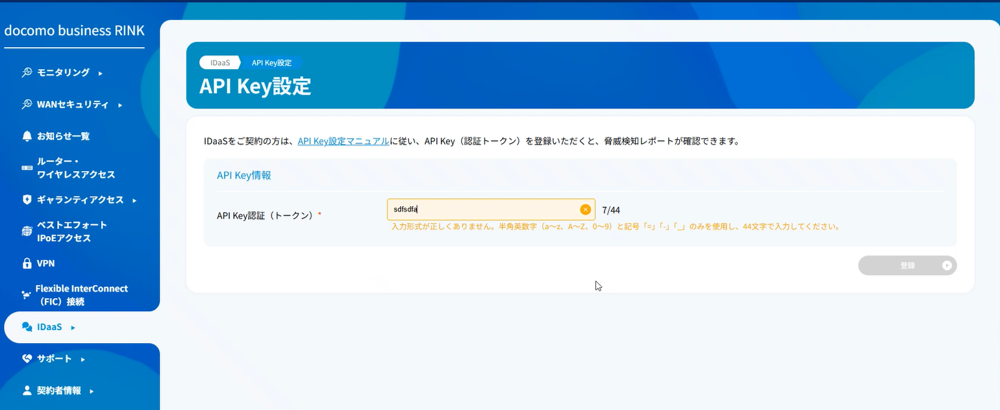Expand the モニタリング submenu arrow
The height and width of the screenshot is (410, 1000).
pos(100,73)
